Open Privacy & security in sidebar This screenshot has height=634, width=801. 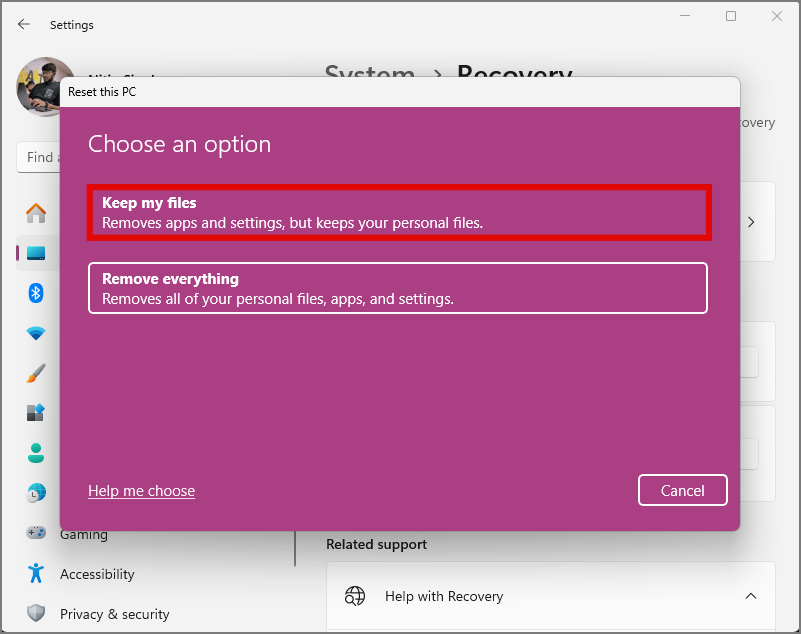114,614
